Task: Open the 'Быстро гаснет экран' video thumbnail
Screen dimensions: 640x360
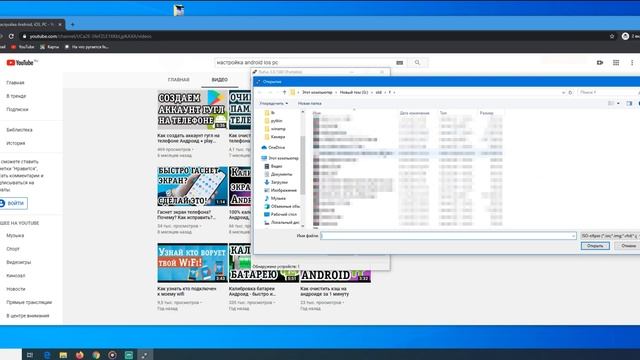Action: [x=192, y=186]
